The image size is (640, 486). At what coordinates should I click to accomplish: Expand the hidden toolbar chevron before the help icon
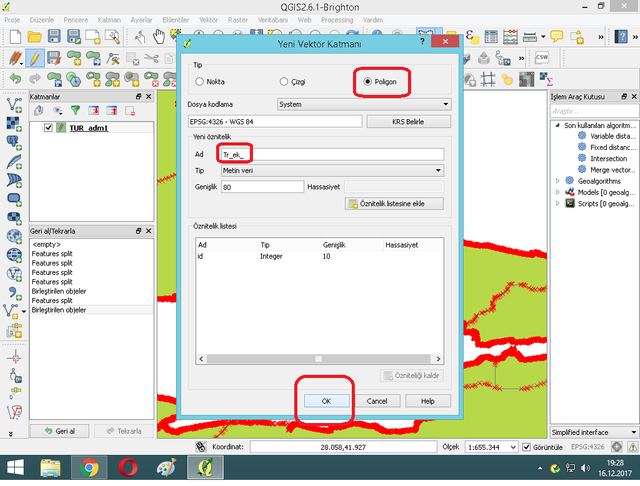pos(600,37)
